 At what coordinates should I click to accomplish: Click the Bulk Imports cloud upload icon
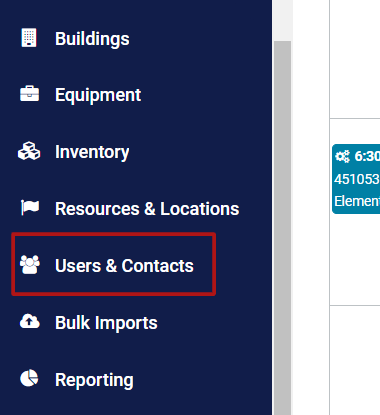click(30, 321)
